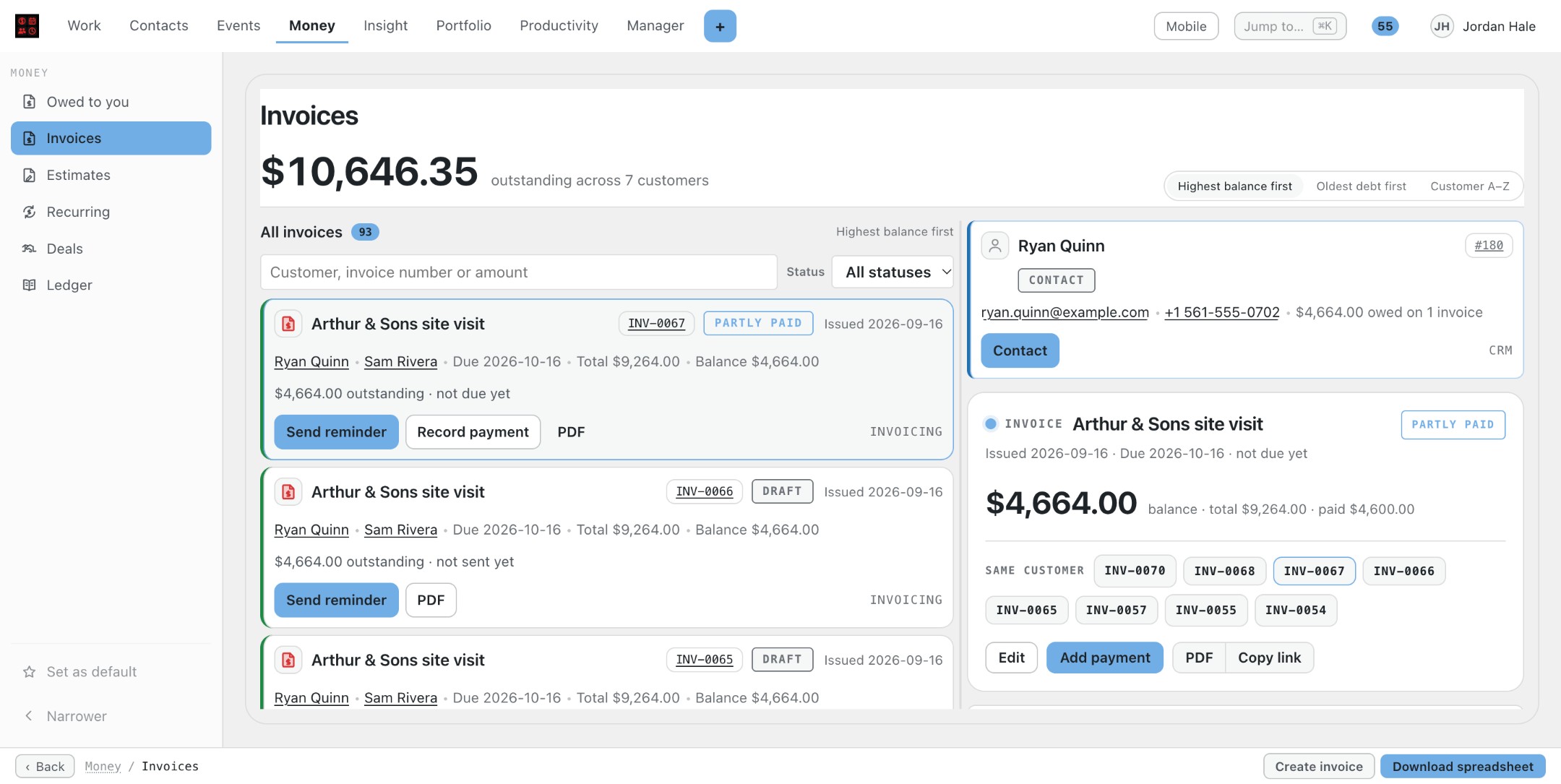Screen dimensions: 1561x784
Task: Click the Invoices sidebar icon
Action: (29, 138)
